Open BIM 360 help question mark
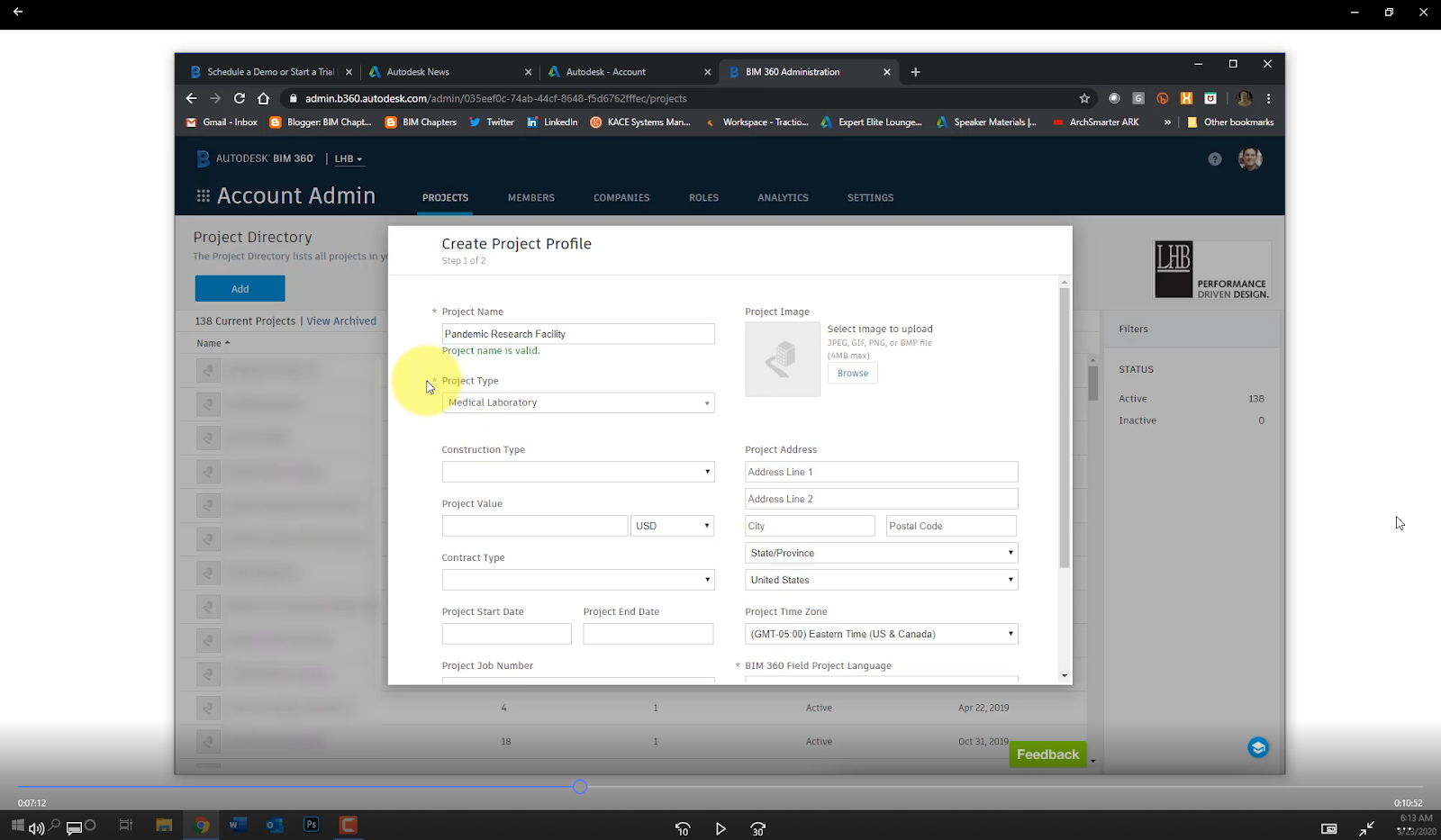1441x840 pixels. [x=1215, y=159]
